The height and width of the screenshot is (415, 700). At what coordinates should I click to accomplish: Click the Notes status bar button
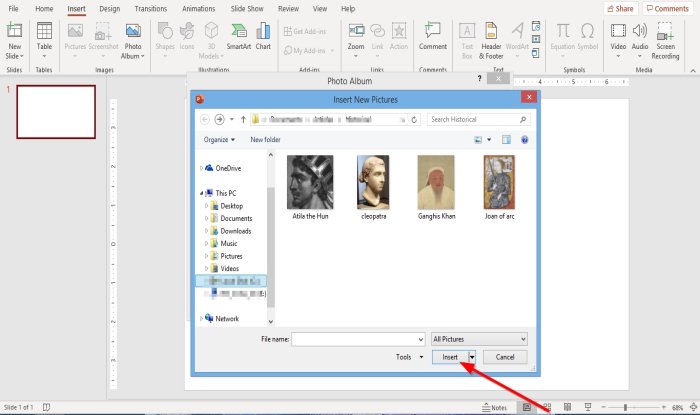click(494, 407)
